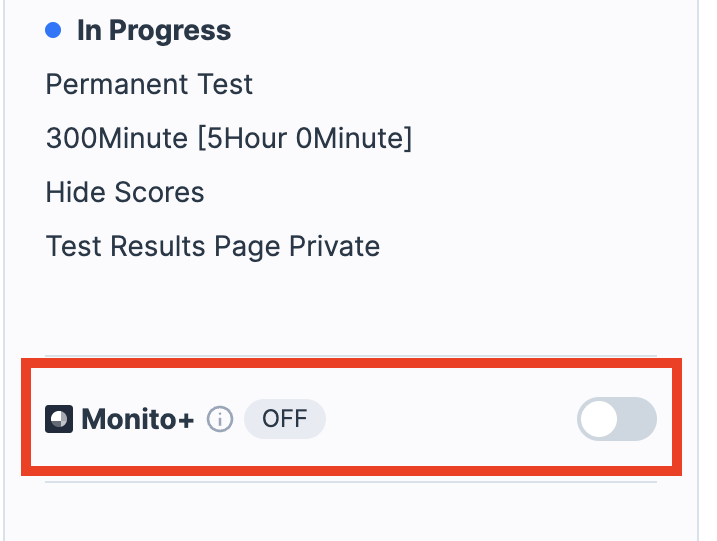Click the In Progress status heading
Screen dimensions: 717x541
click(x=154, y=31)
